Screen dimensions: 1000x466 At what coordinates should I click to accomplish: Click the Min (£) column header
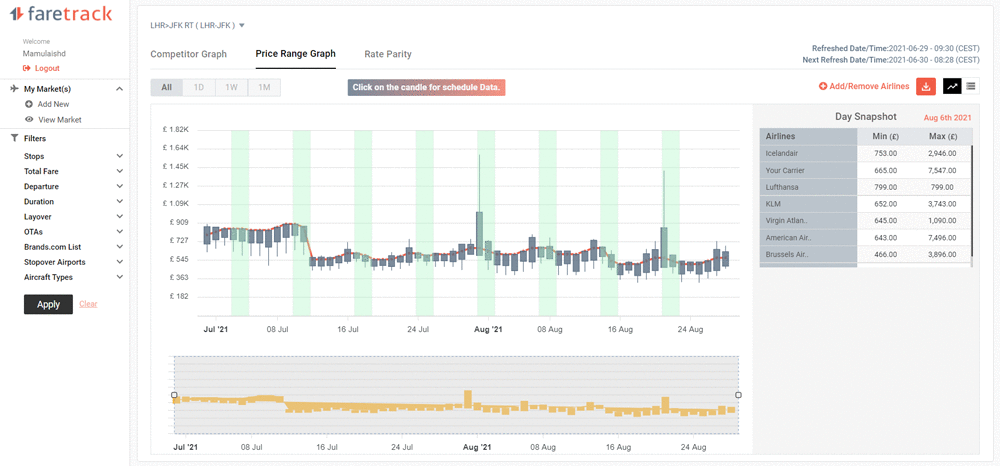pyautogui.click(x=886, y=136)
